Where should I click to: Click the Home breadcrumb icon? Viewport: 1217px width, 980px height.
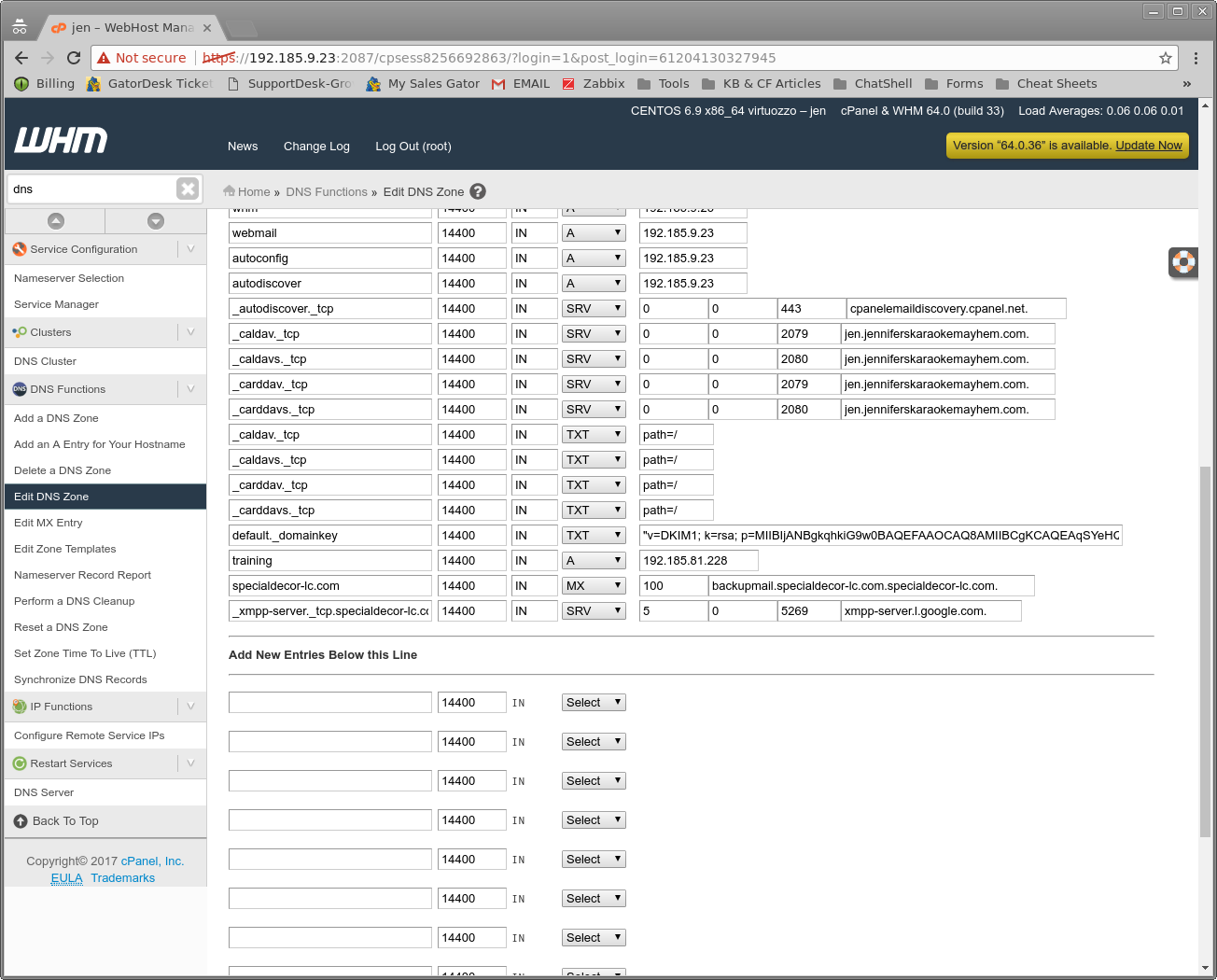[229, 191]
